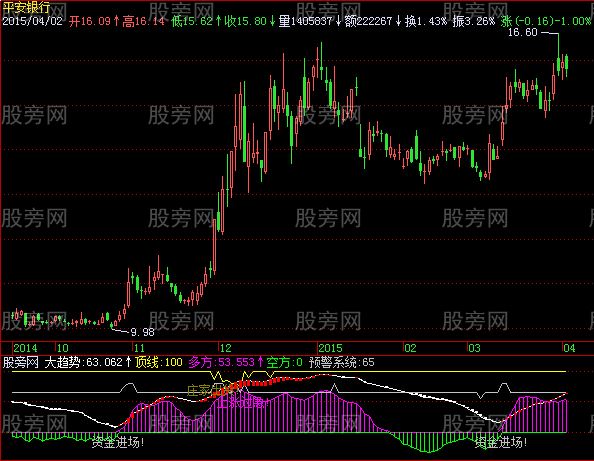Click the volume value 量1405837

[x=305, y=21]
